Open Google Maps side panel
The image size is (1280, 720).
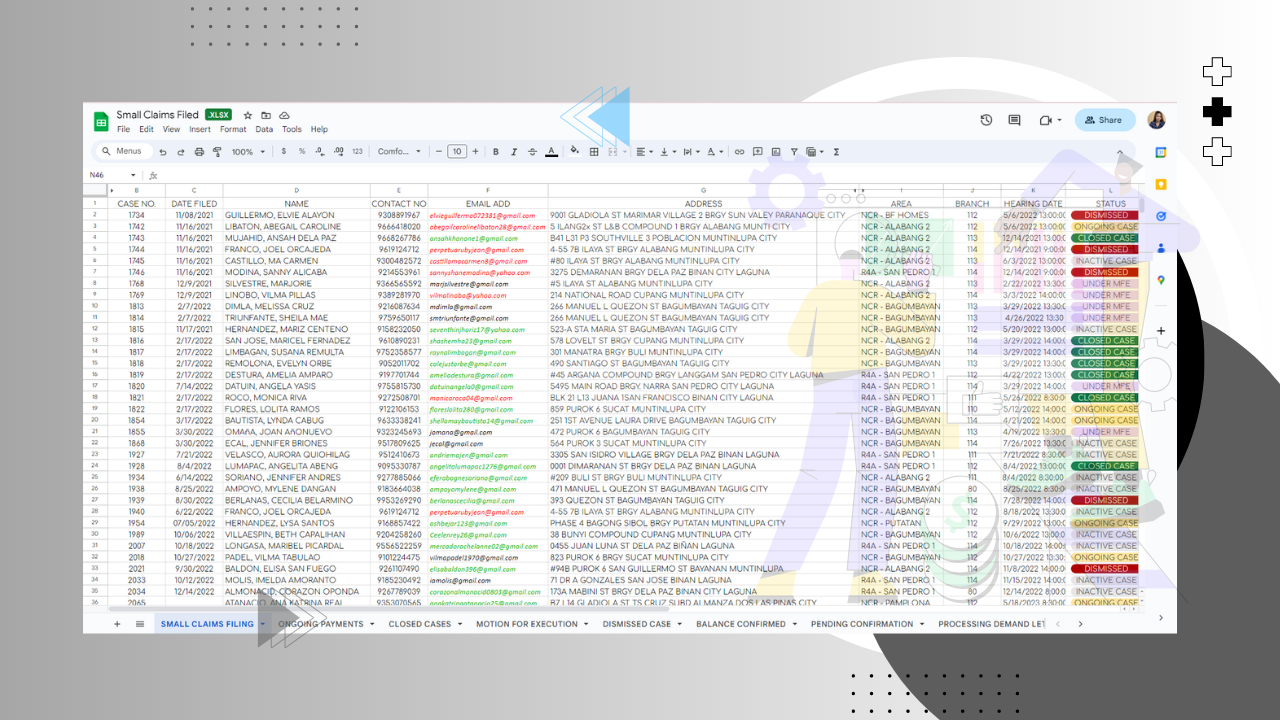1161,280
